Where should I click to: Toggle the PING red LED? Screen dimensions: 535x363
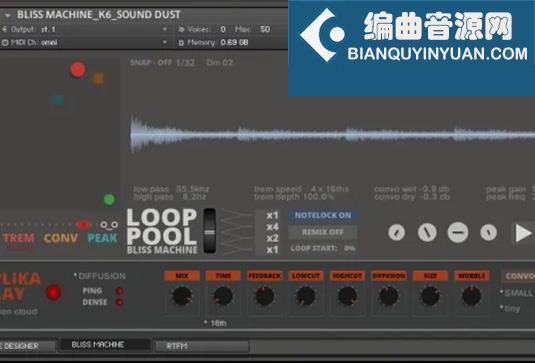pyautogui.click(x=119, y=291)
